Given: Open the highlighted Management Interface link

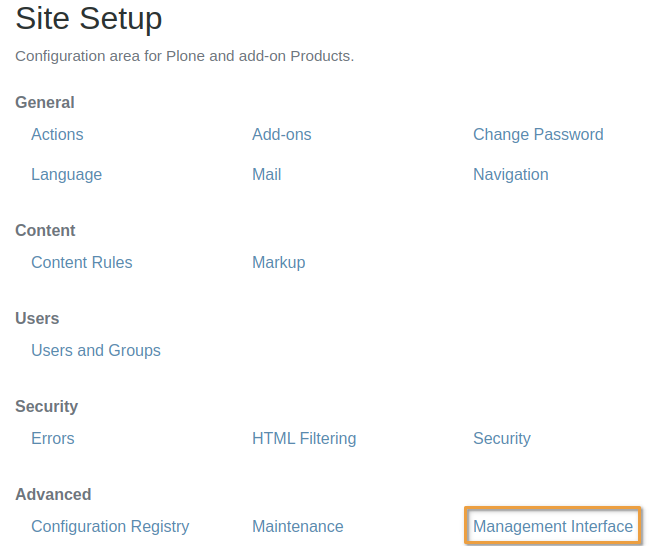Looking at the screenshot, I should tap(552, 526).
